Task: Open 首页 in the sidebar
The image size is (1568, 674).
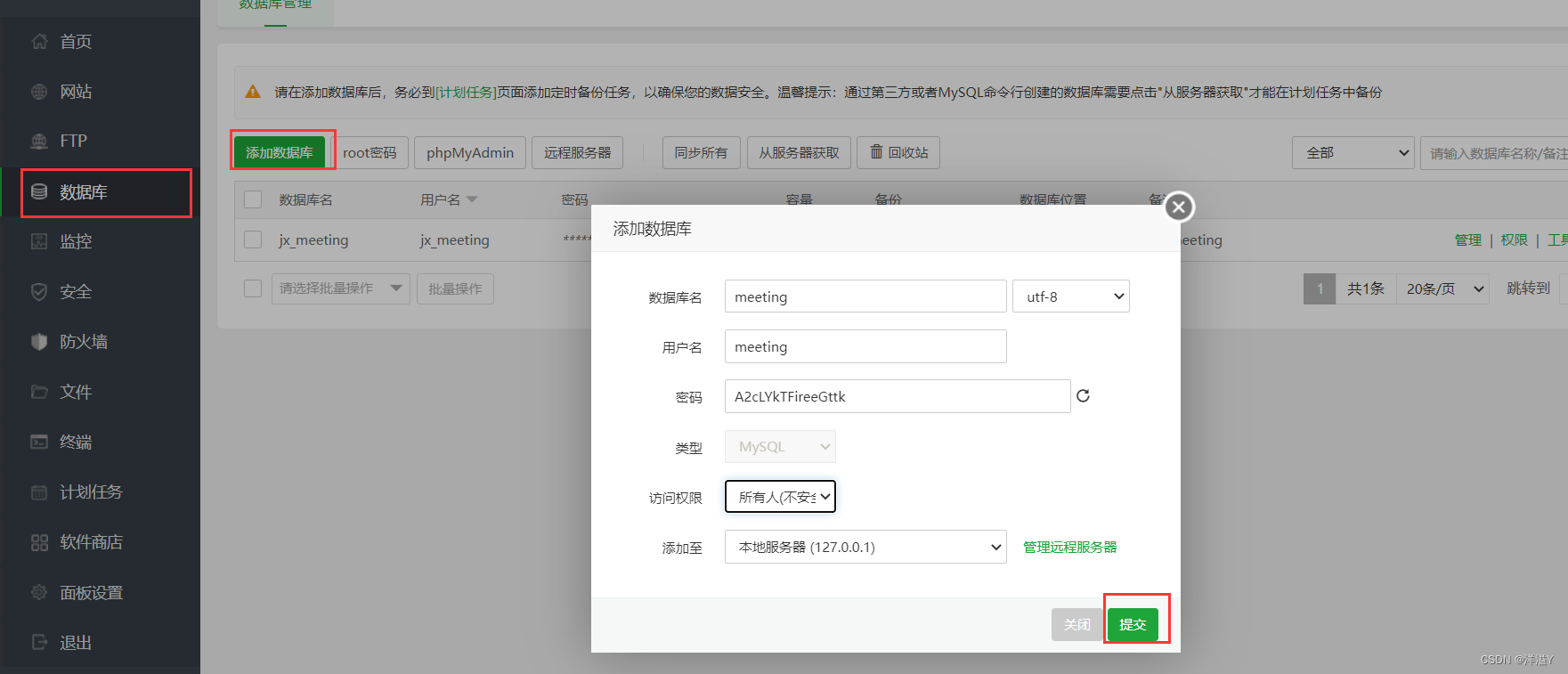Action: pos(76,41)
